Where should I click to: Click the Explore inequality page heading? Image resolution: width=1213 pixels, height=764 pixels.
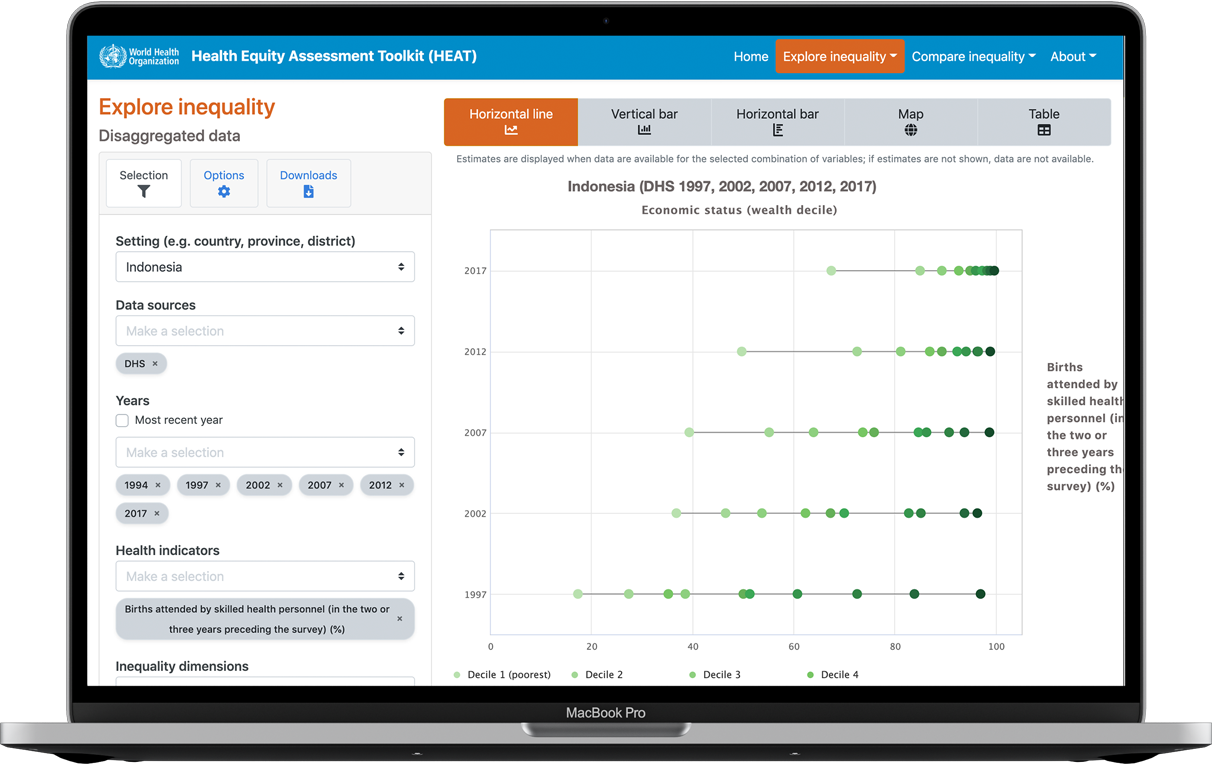pyautogui.click(x=187, y=107)
